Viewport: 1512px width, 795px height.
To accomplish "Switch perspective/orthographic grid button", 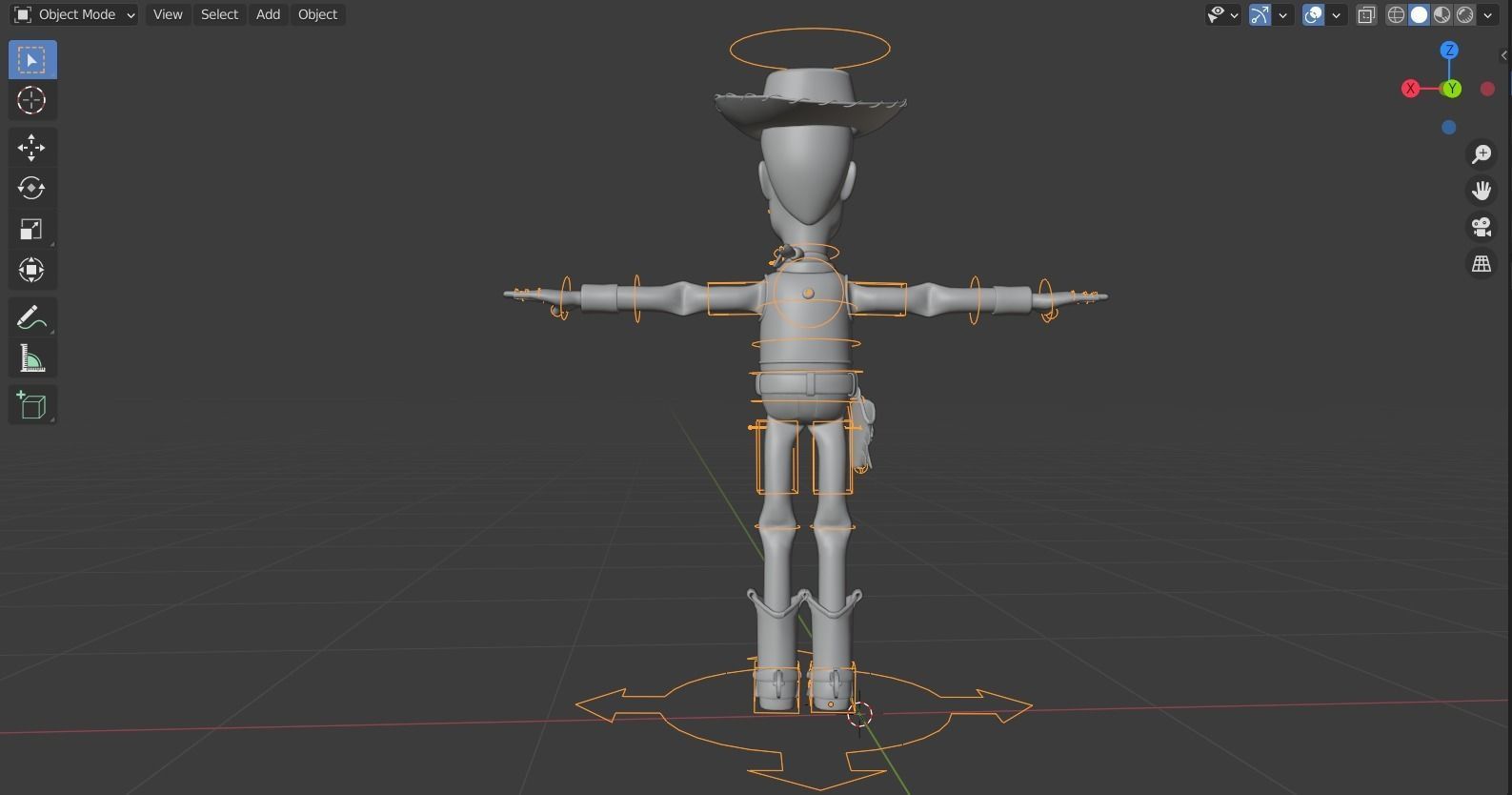I will click(x=1482, y=263).
